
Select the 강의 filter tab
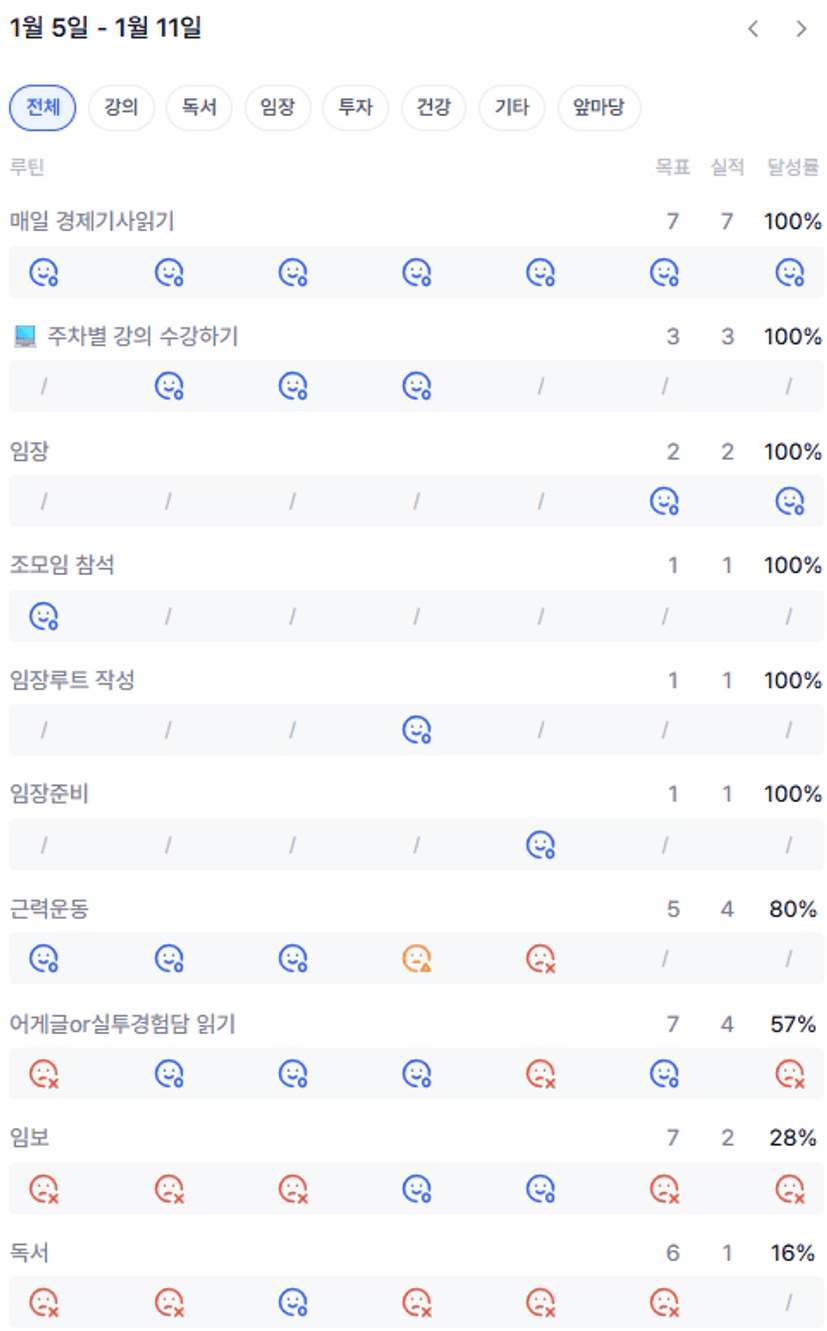pos(121,107)
